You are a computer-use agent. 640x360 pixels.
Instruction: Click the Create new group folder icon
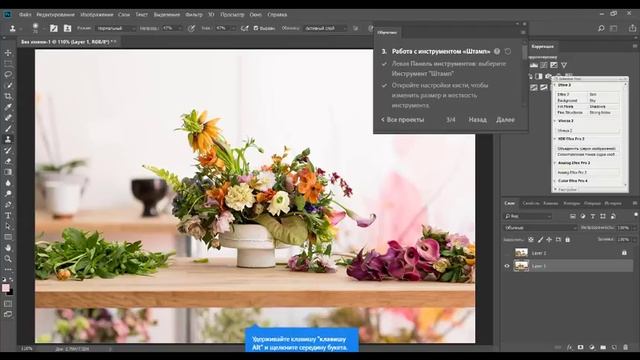tap(603, 347)
